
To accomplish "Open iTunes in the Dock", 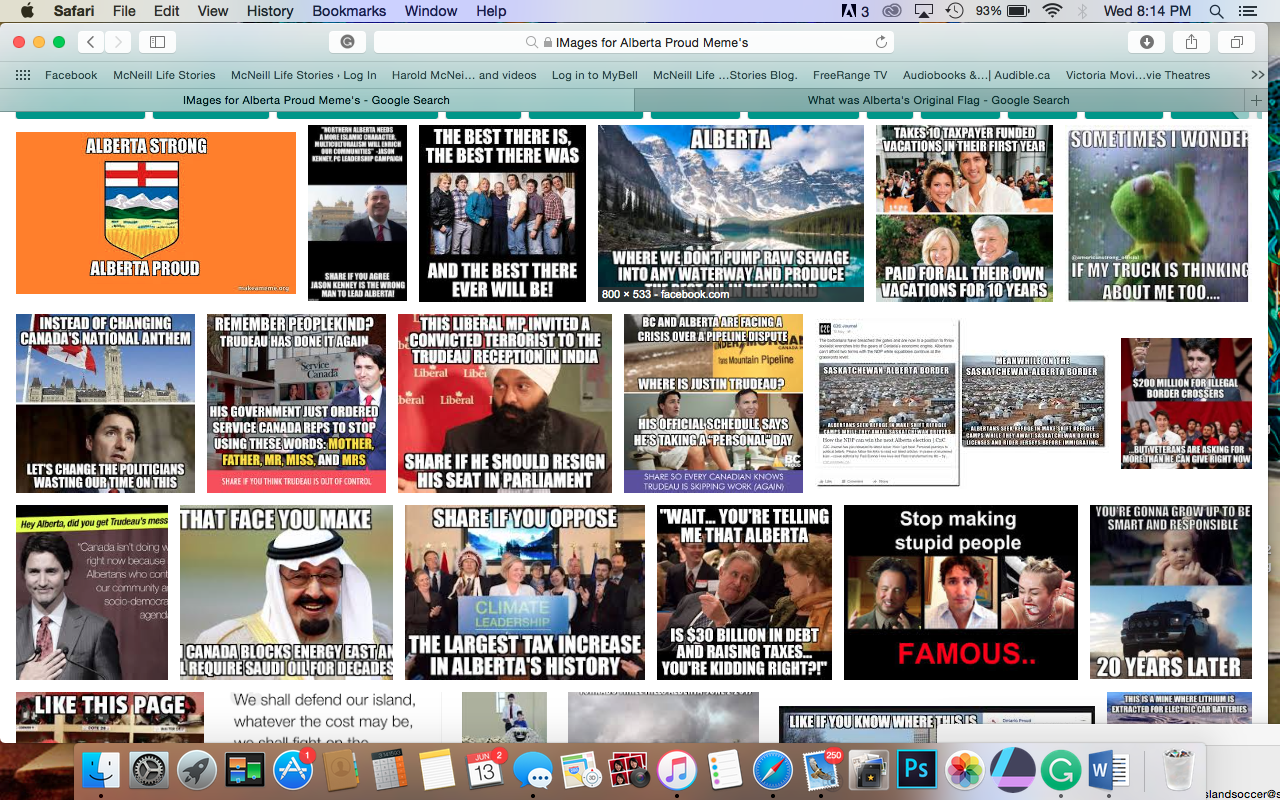I will [677, 770].
